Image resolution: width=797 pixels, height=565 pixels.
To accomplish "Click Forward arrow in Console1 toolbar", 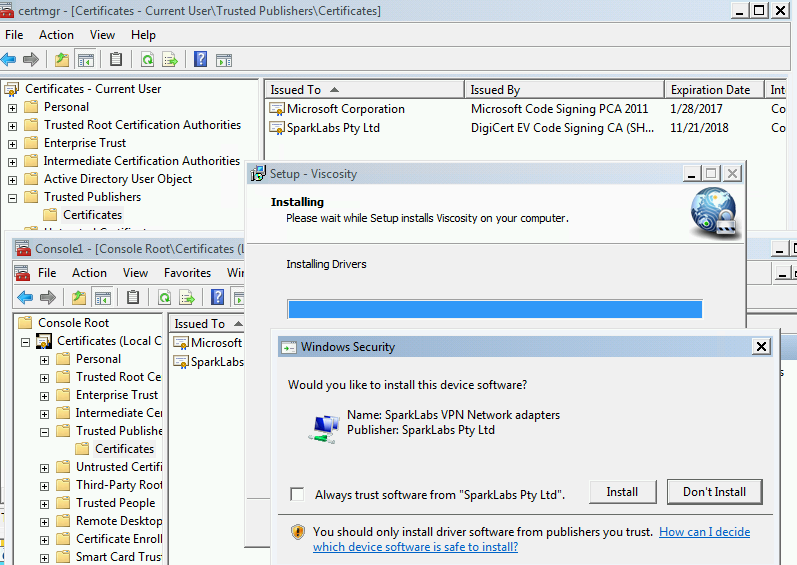I will [x=48, y=297].
